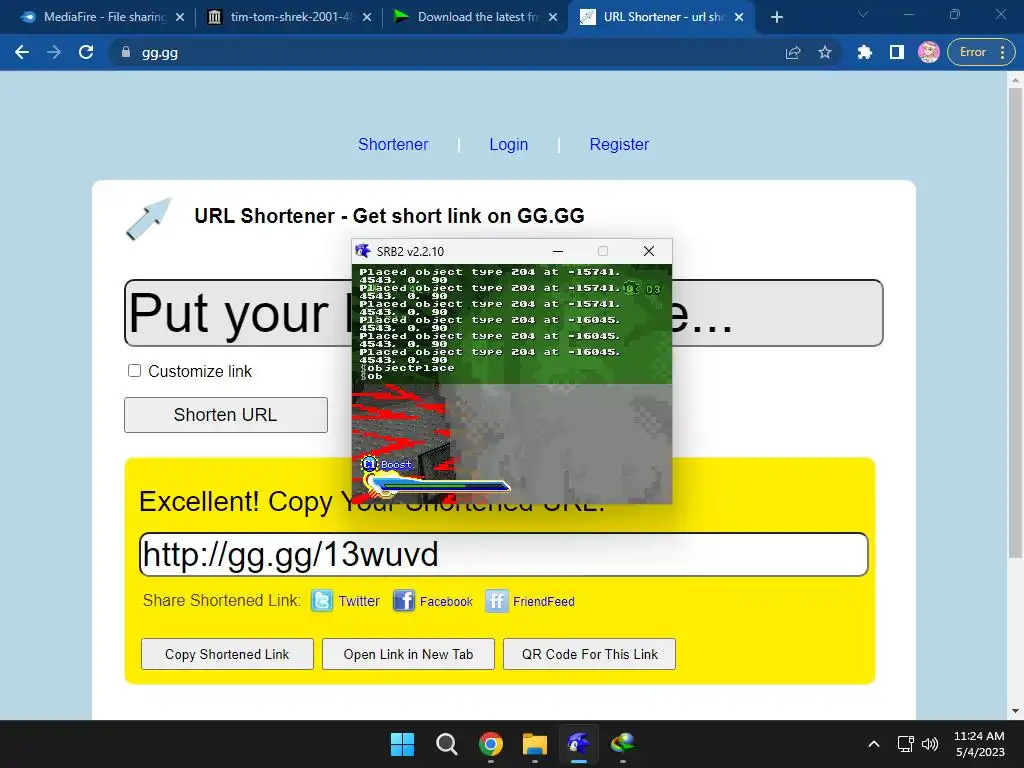View site security lock info
The width and height of the screenshot is (1024, 768).
click(x=126, y=52)
